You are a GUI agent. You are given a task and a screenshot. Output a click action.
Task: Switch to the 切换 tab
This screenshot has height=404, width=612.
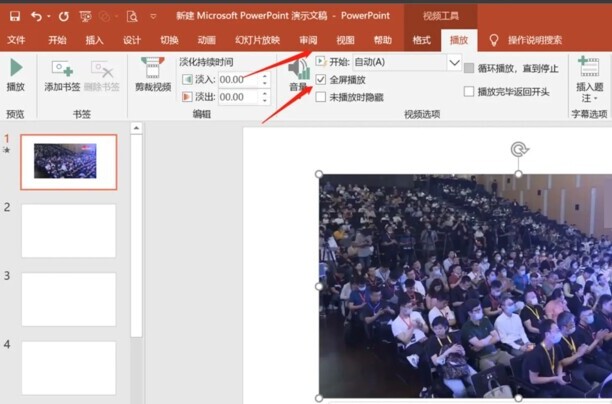click(x=169, y=40)
